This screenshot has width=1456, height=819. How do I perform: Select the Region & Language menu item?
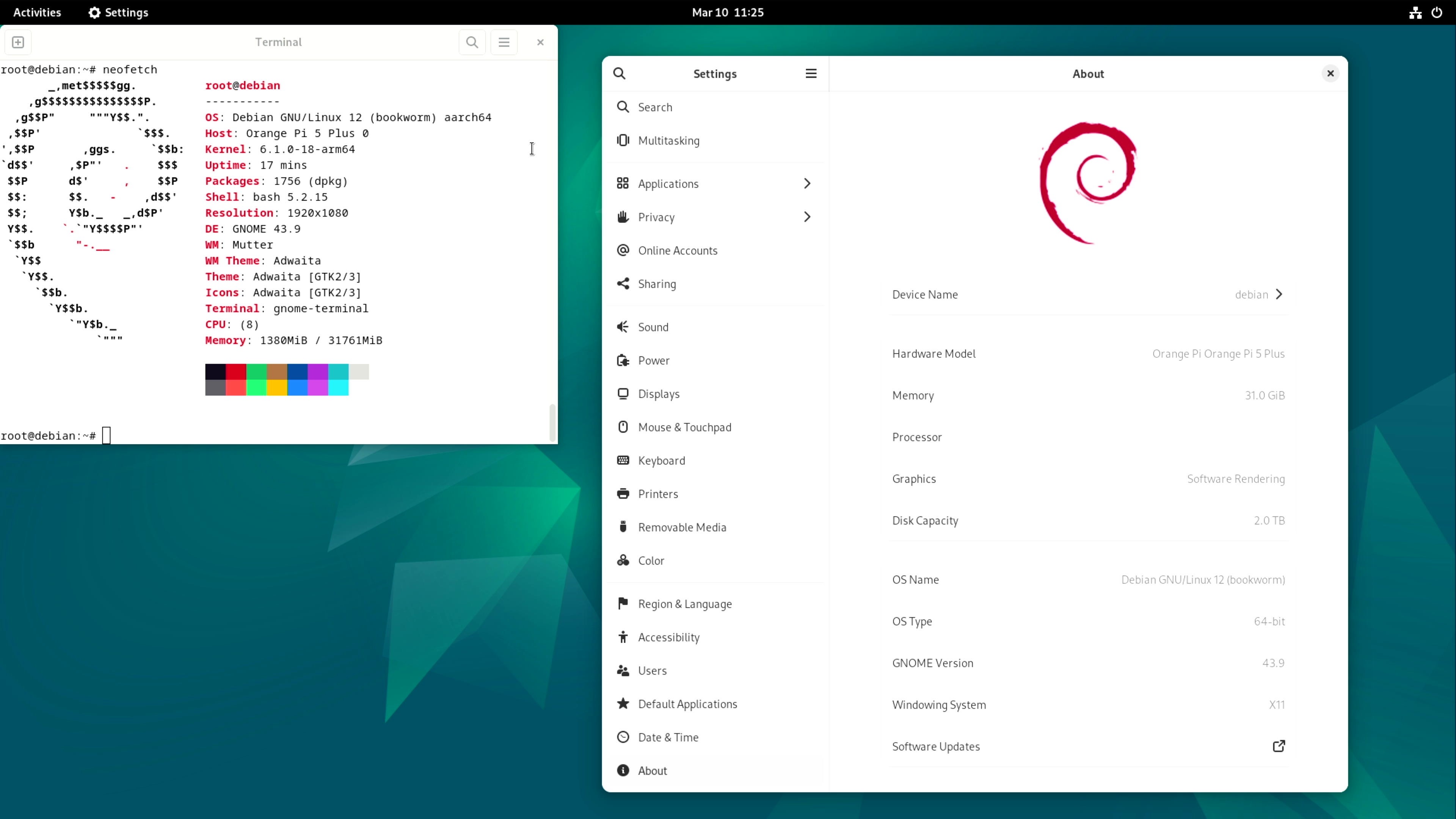point(685,603)
